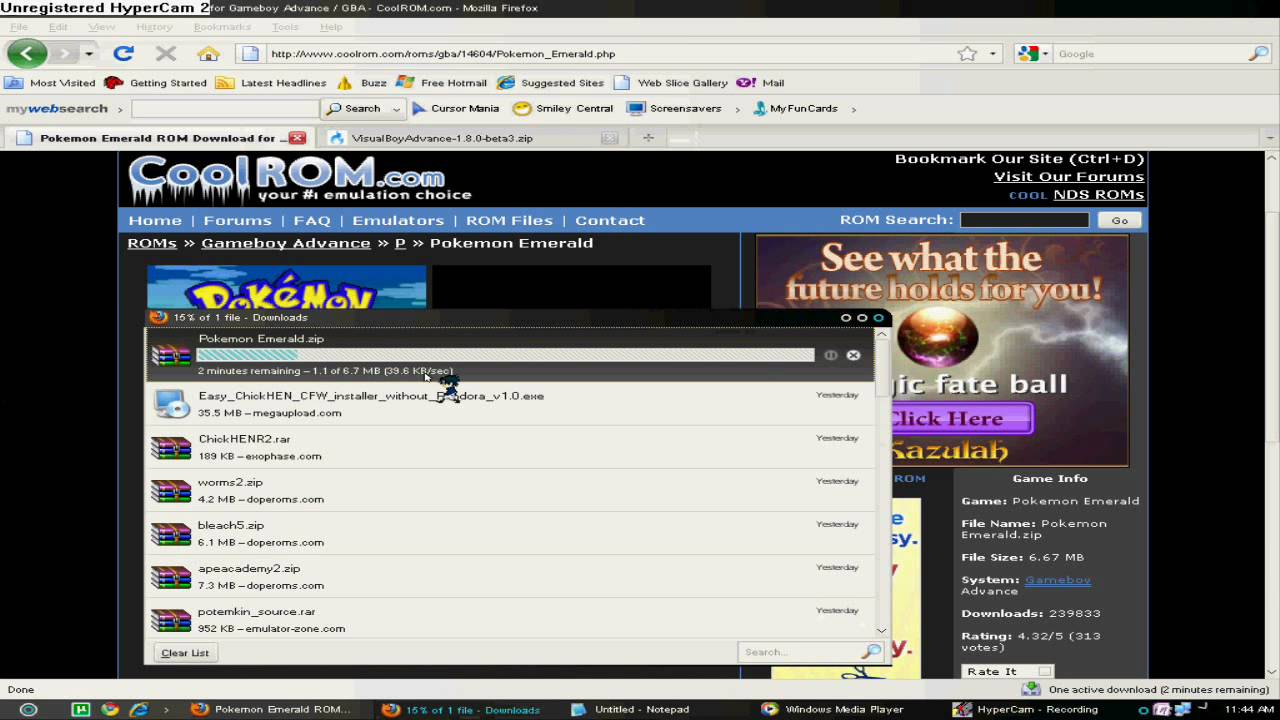Open a new tab with the plus button
This screenshot has width=1280, height=720.
[648, 138]
